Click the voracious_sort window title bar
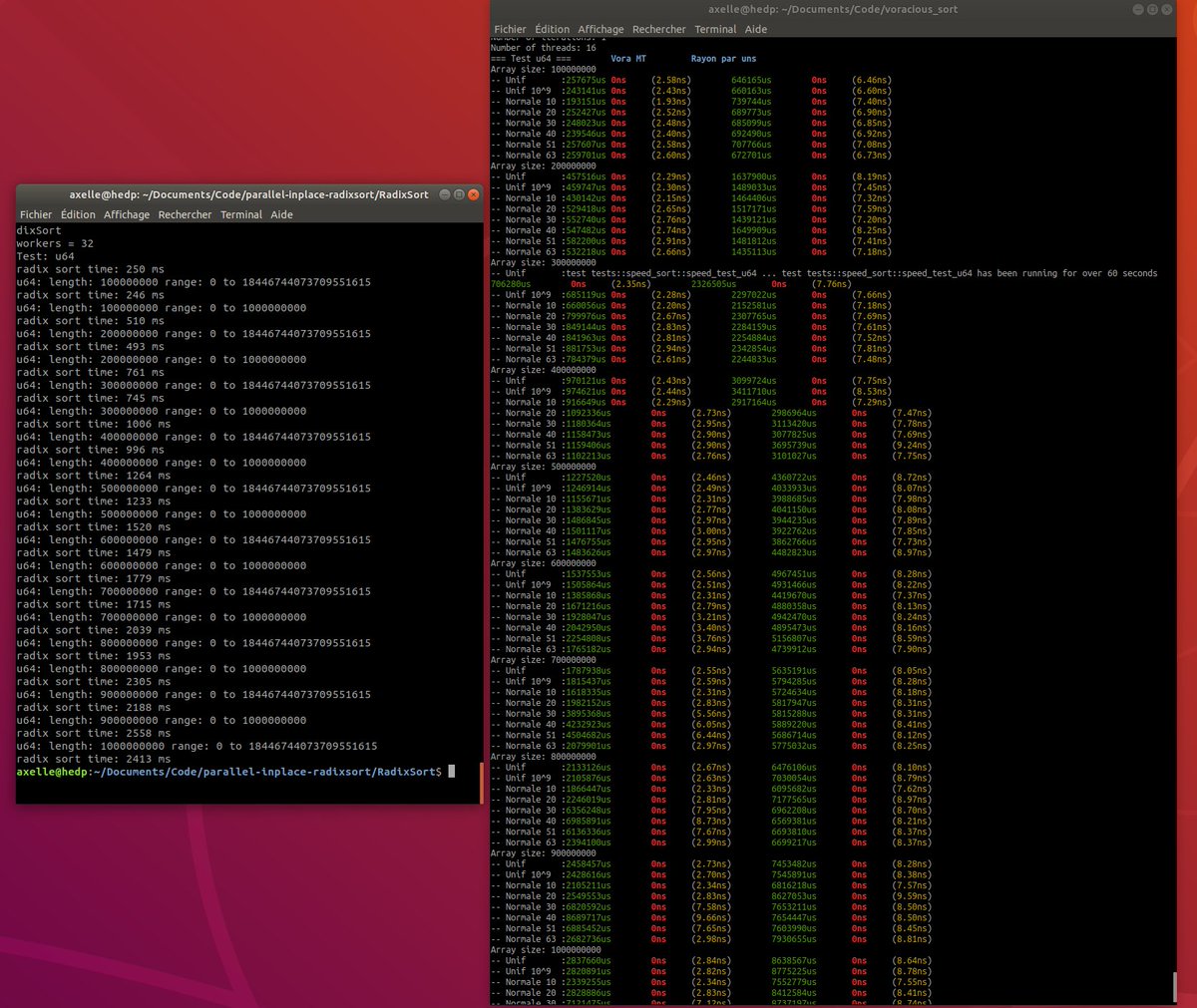The width and height of the screenshot is (1197, 1008). [838, 9]
